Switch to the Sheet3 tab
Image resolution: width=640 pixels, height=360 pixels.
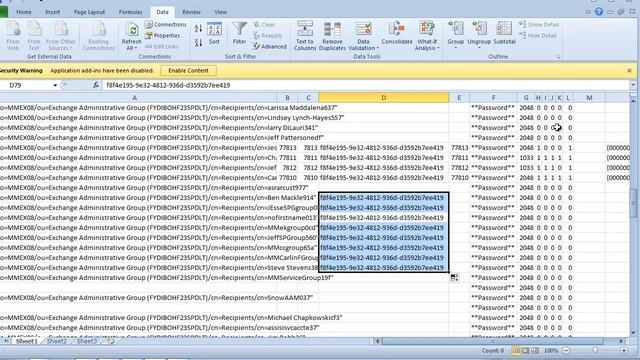coord(87,341)
